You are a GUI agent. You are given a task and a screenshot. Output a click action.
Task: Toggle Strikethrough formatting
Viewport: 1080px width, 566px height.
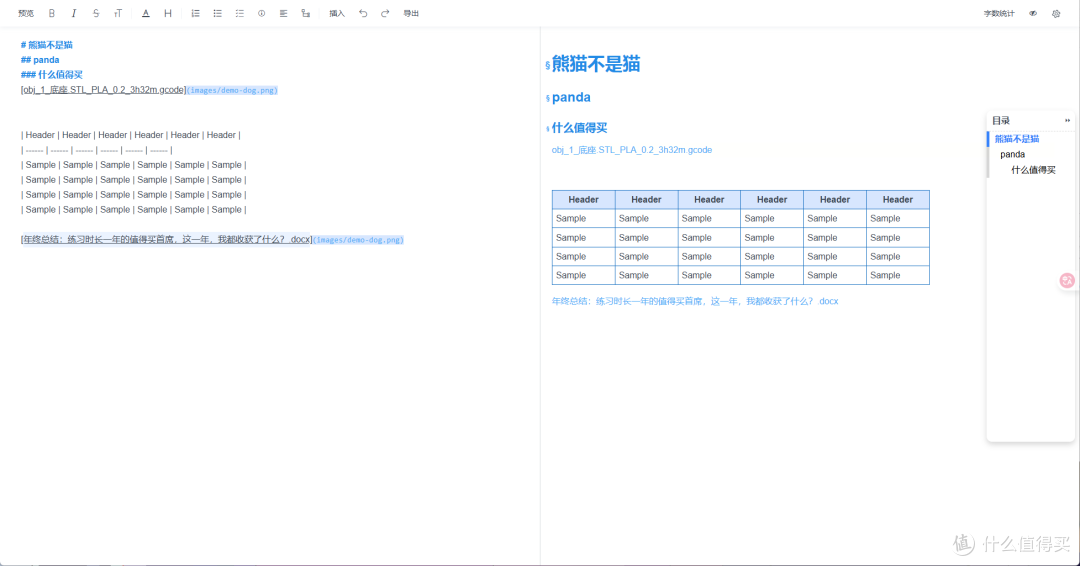click(x=96, y=13)
